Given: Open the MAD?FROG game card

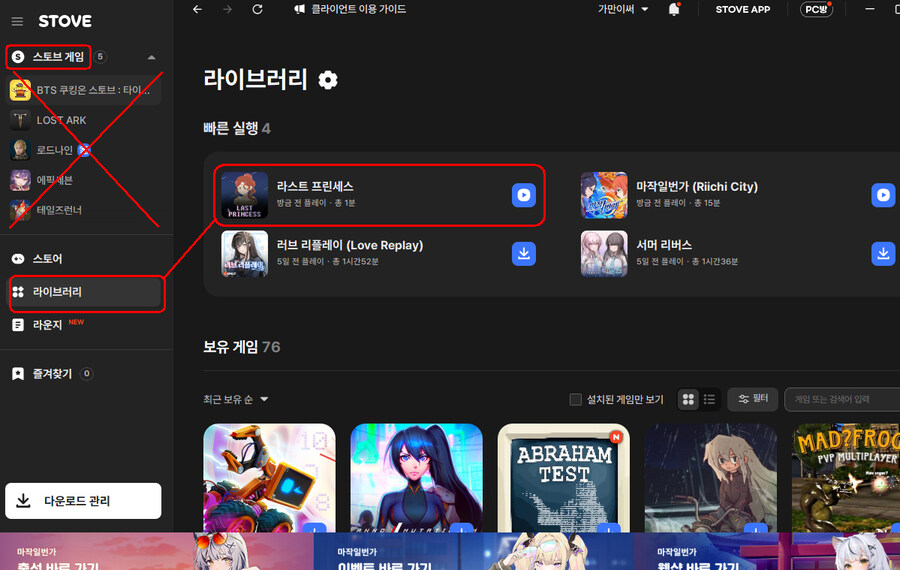Looking at the screenshot, I should click(x=846, y=478).
